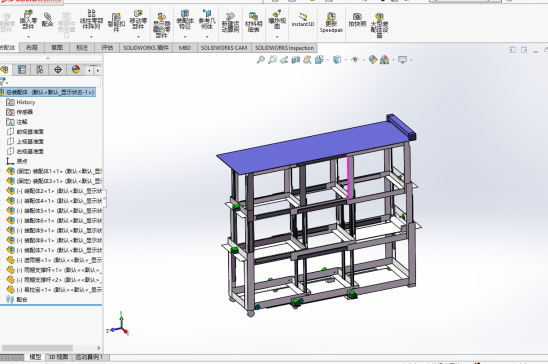Click Exploded View (爆炸视图) icon
This screenshot has height=364, width=548.
pyautogui.click(x=277, y=14)
